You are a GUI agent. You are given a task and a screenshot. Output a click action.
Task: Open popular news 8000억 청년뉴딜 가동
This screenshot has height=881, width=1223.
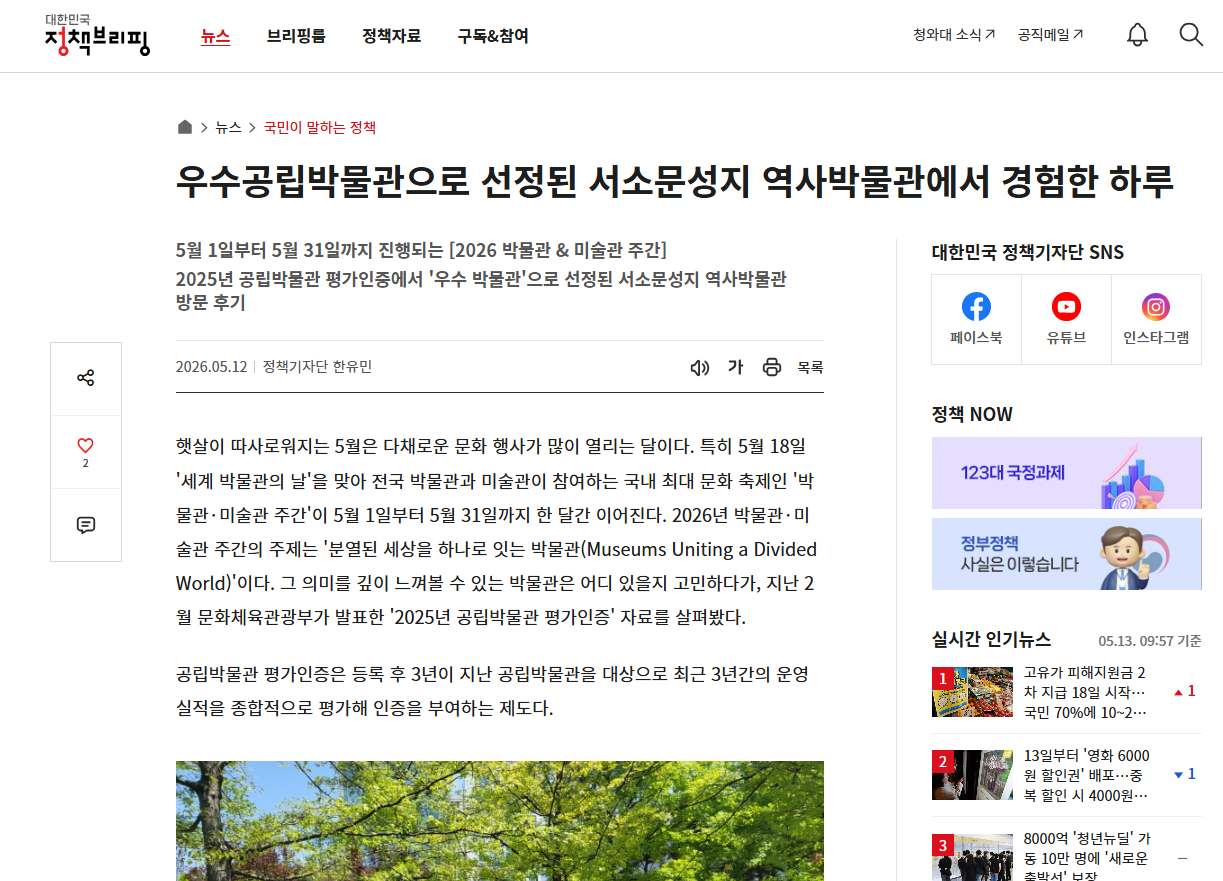click(1087, 857)
